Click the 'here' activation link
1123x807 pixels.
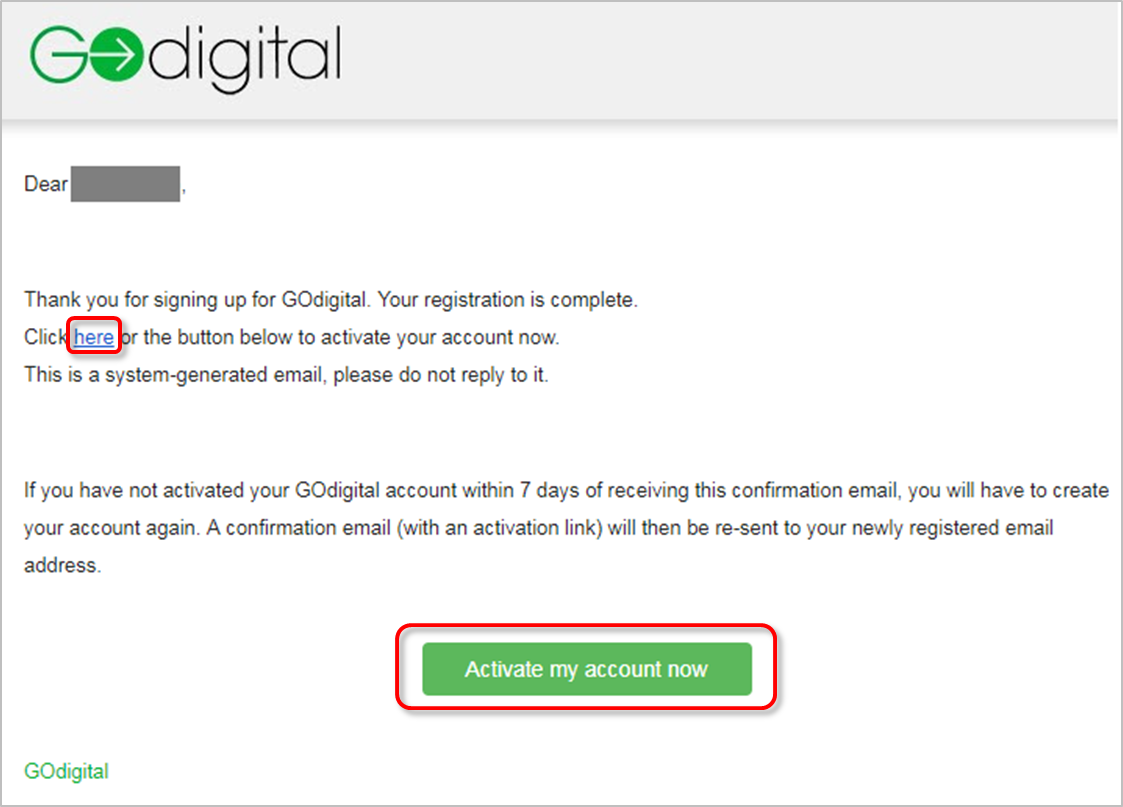click(94, 337)
